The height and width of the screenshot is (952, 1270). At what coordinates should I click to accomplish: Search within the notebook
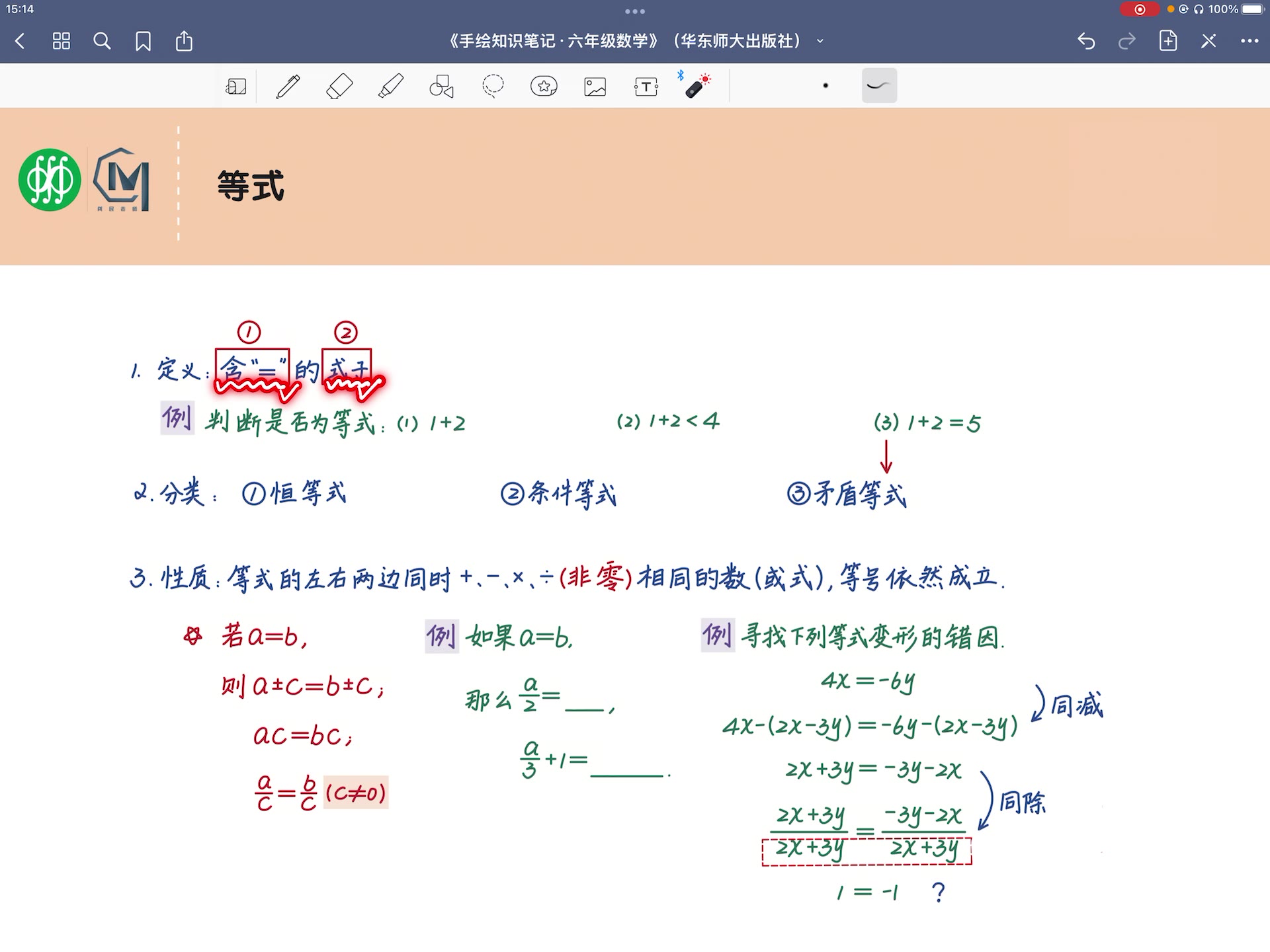(x=103, y=41)
